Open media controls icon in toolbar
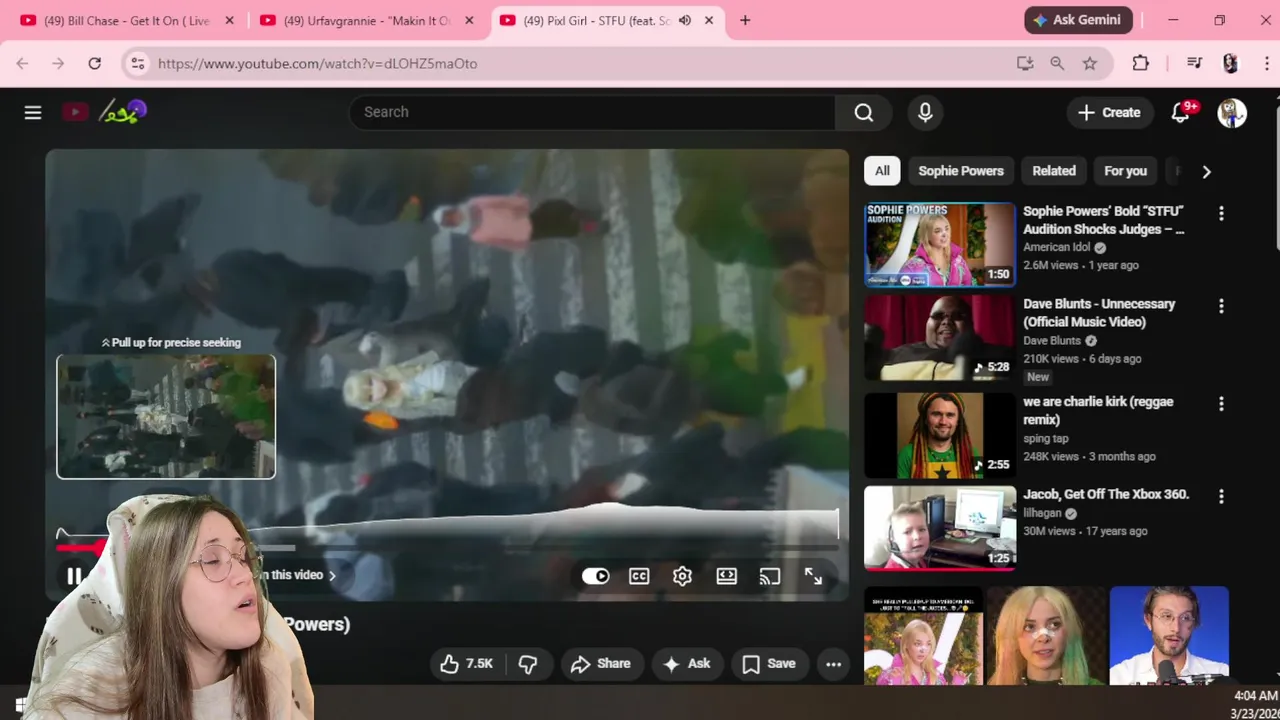The height and width of the screenshot is (720, 1280). coord(1194,63)
